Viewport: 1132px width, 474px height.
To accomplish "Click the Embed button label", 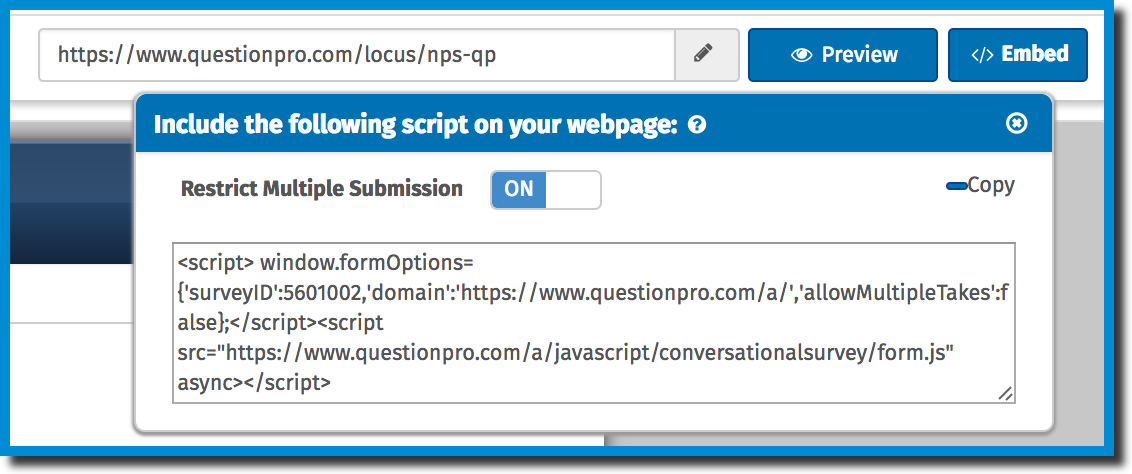I will click(1035, 54).
